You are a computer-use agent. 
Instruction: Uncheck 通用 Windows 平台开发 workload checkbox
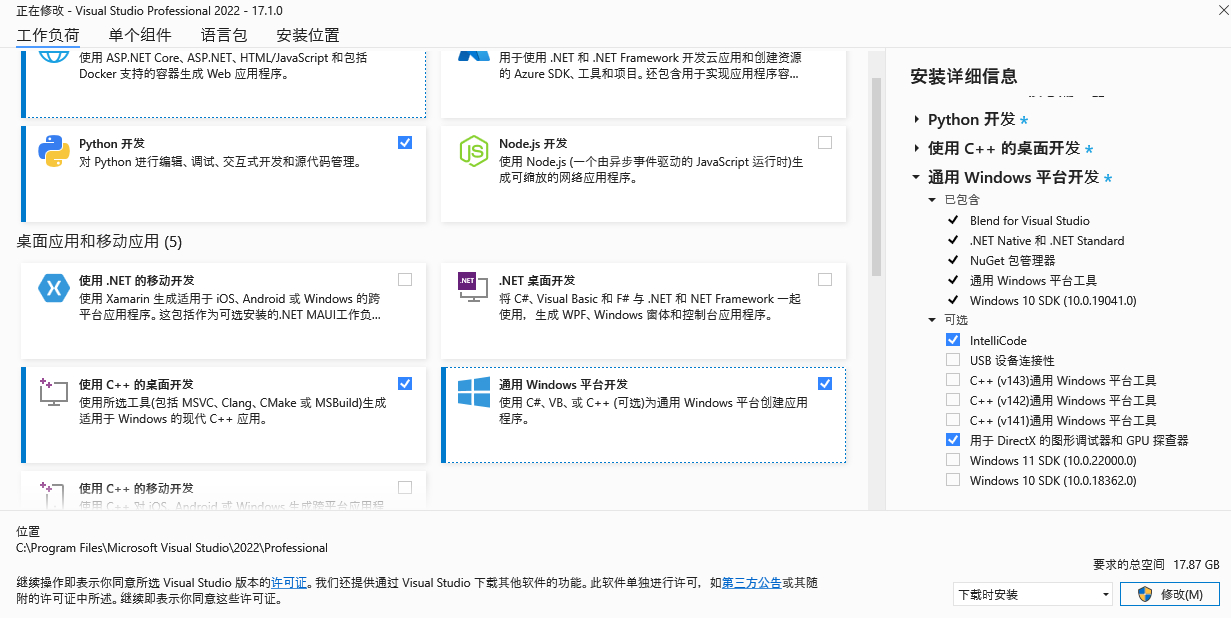825,384
